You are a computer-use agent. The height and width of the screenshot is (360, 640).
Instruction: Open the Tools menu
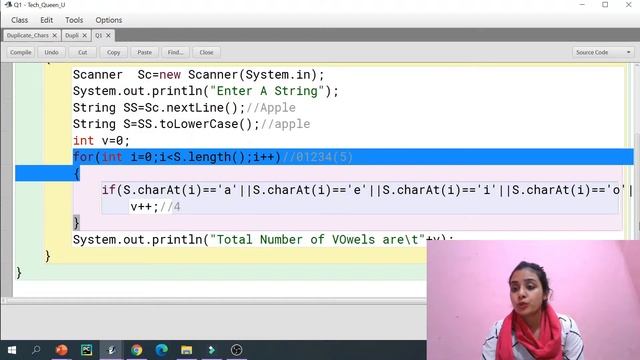[x=74, y=20]
